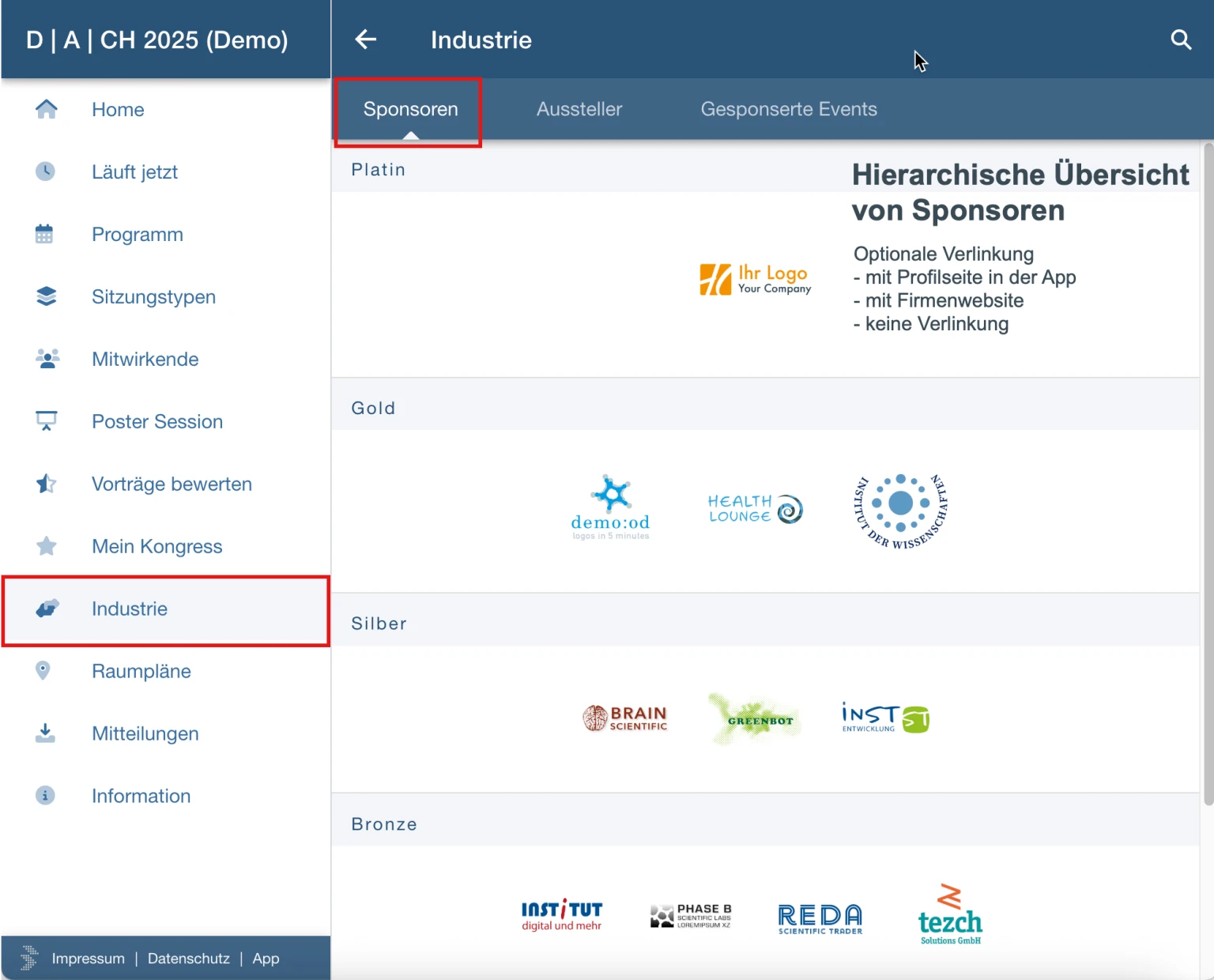Open search with magnifier icon

(1181, 40)
